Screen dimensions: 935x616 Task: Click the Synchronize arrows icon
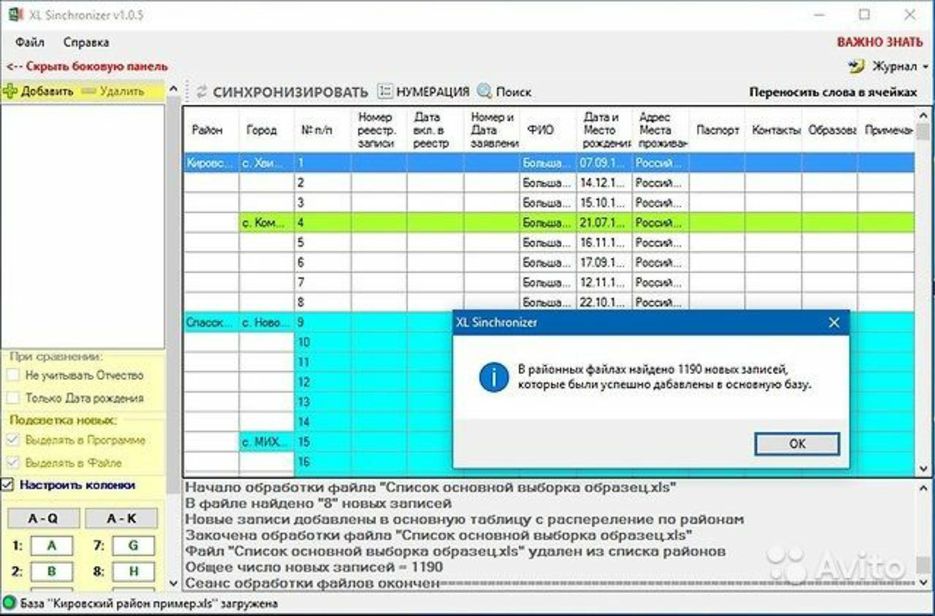click(202, 92)
